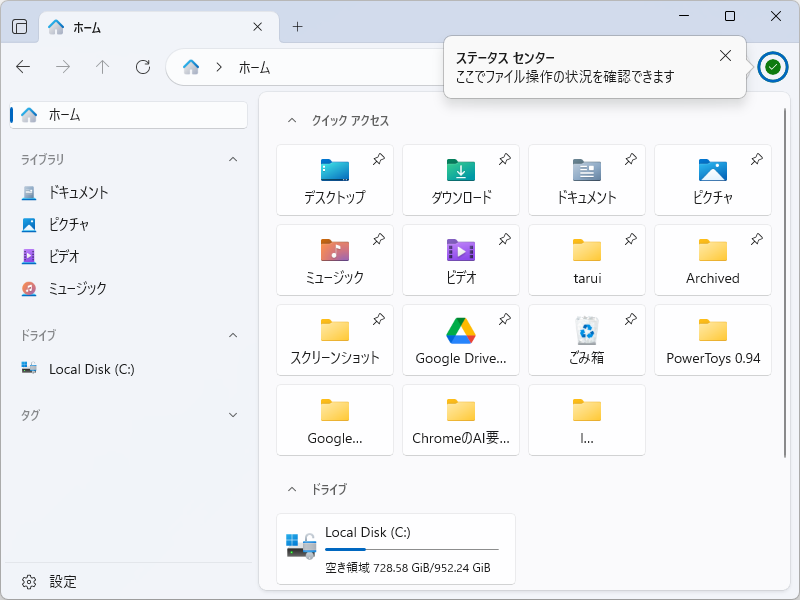
Task: Open the ごみ箱 tile in quick access
Action: pyautogui.click(x=587, y=340)
